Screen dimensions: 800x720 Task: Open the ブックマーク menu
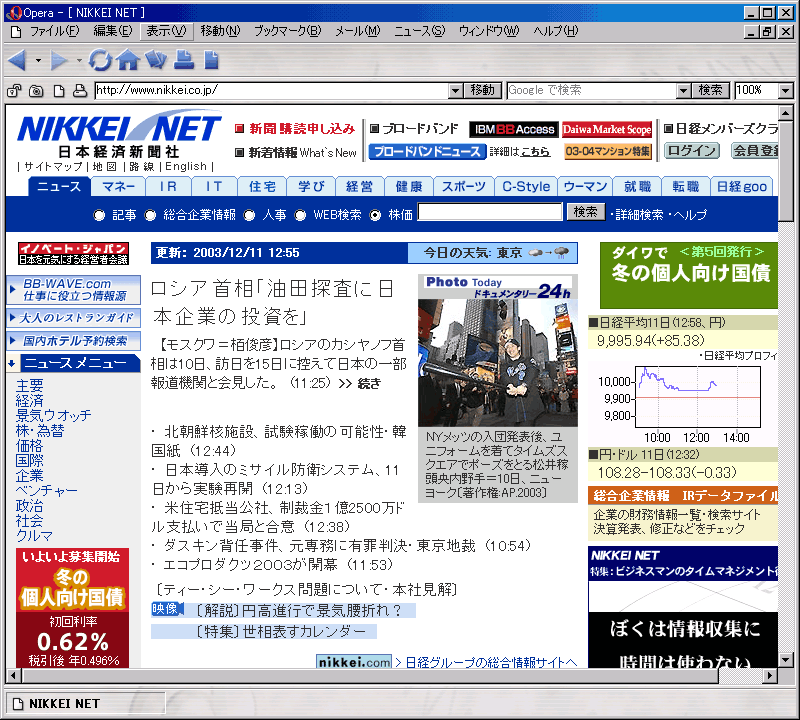click(288, 32)
